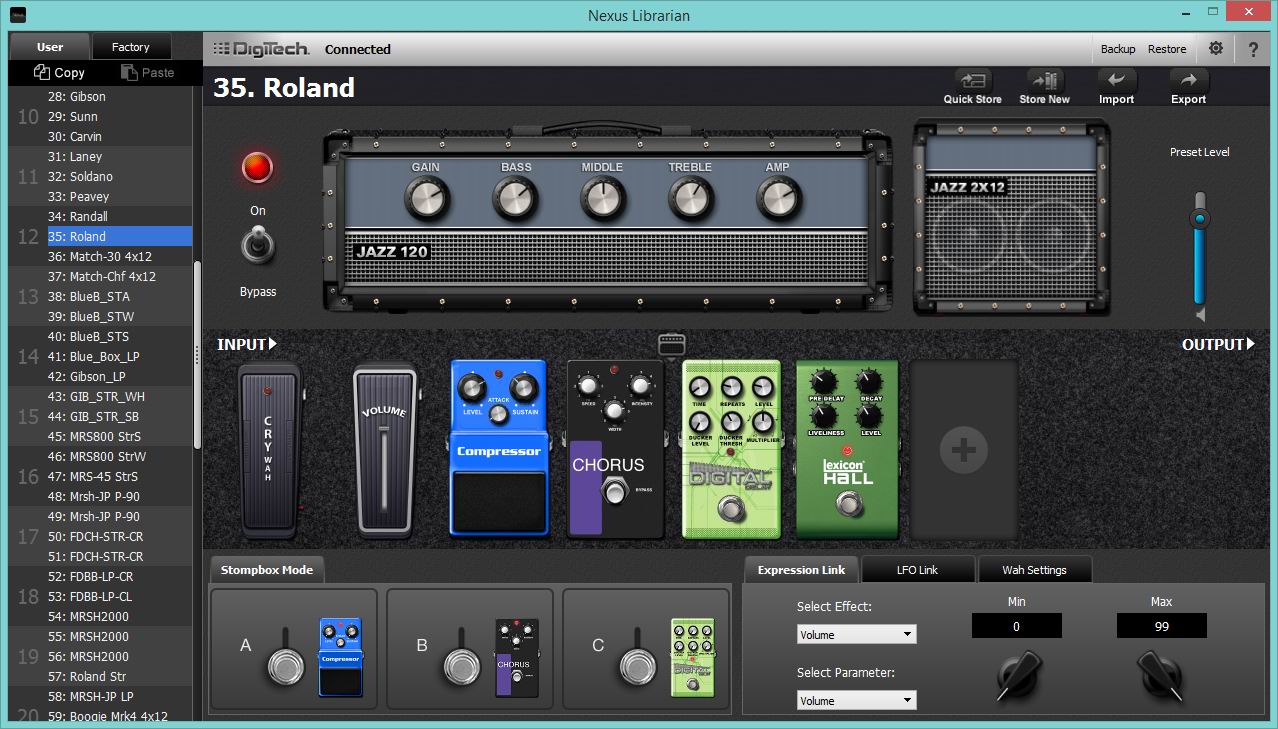The height and width of the screenshot is (729, 1278).
Task: Select preset "36: Match-30 4x12"
Action: click(119, 256)
